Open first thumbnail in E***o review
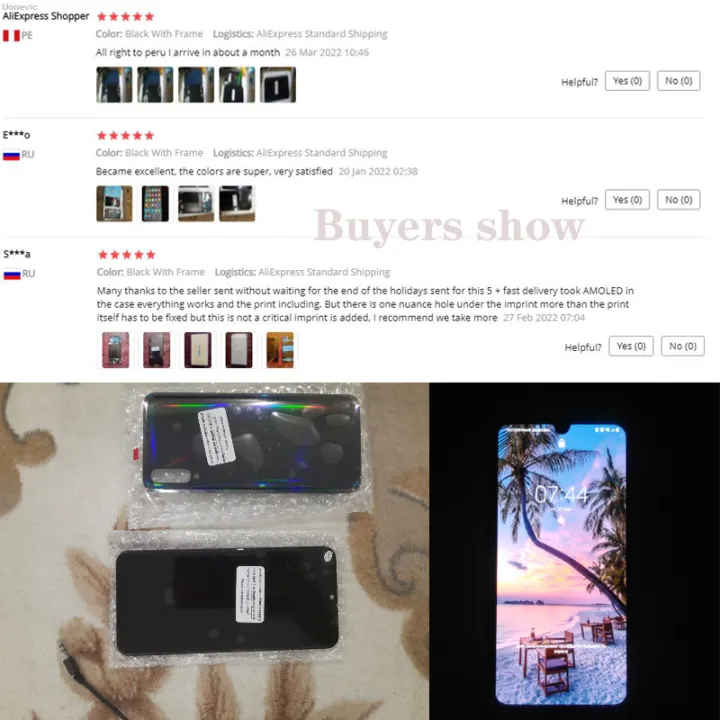Screen dimensions: 720x720 (x=114, y=203)
